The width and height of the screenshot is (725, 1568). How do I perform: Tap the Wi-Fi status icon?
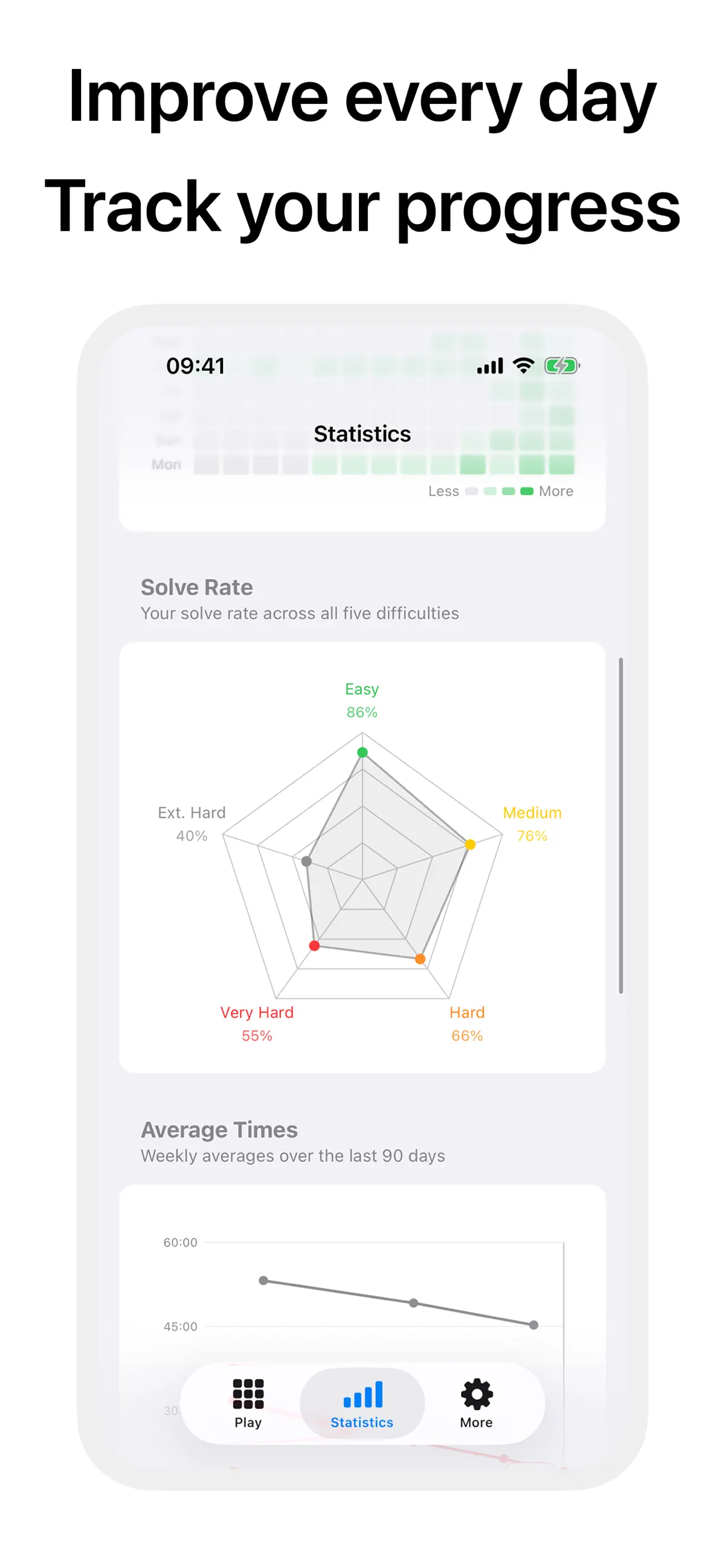tap(523, 365)
